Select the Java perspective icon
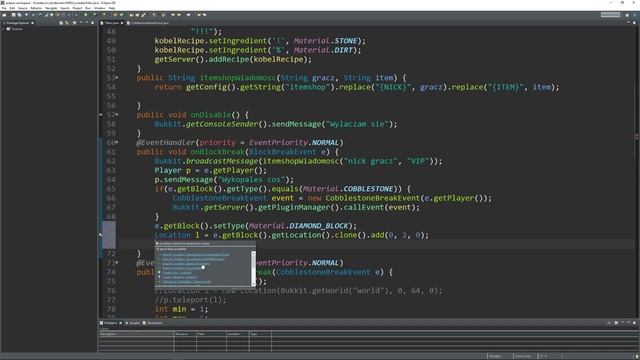This screenshot has height=360, width=640. 634,15
